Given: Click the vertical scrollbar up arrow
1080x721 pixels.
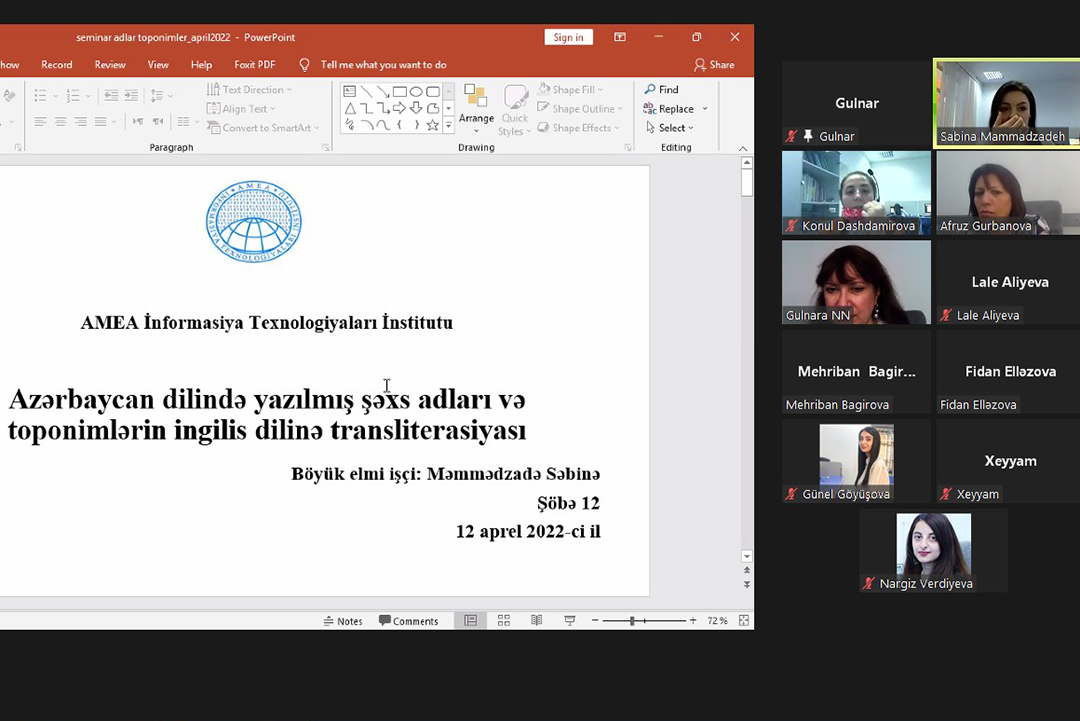Looking at the screenshot, I should (x=747, y=163).
